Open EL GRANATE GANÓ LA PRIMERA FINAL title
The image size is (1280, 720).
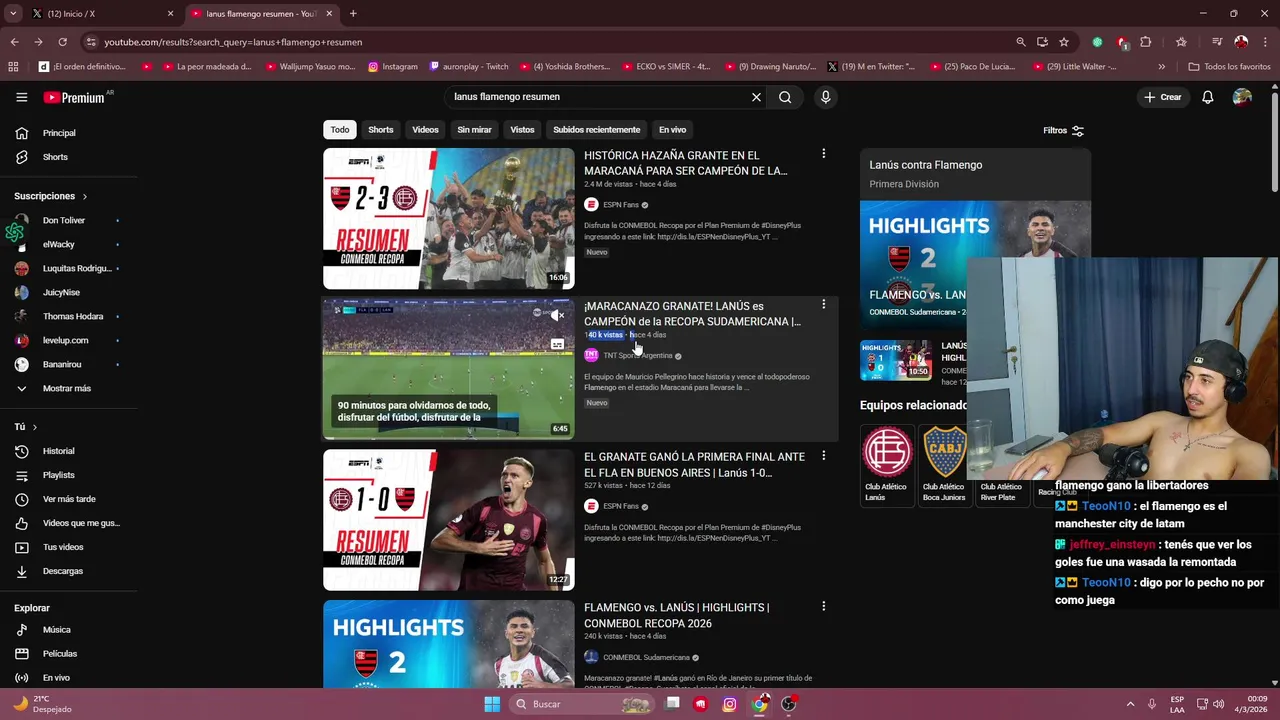[x=694, y=465]
